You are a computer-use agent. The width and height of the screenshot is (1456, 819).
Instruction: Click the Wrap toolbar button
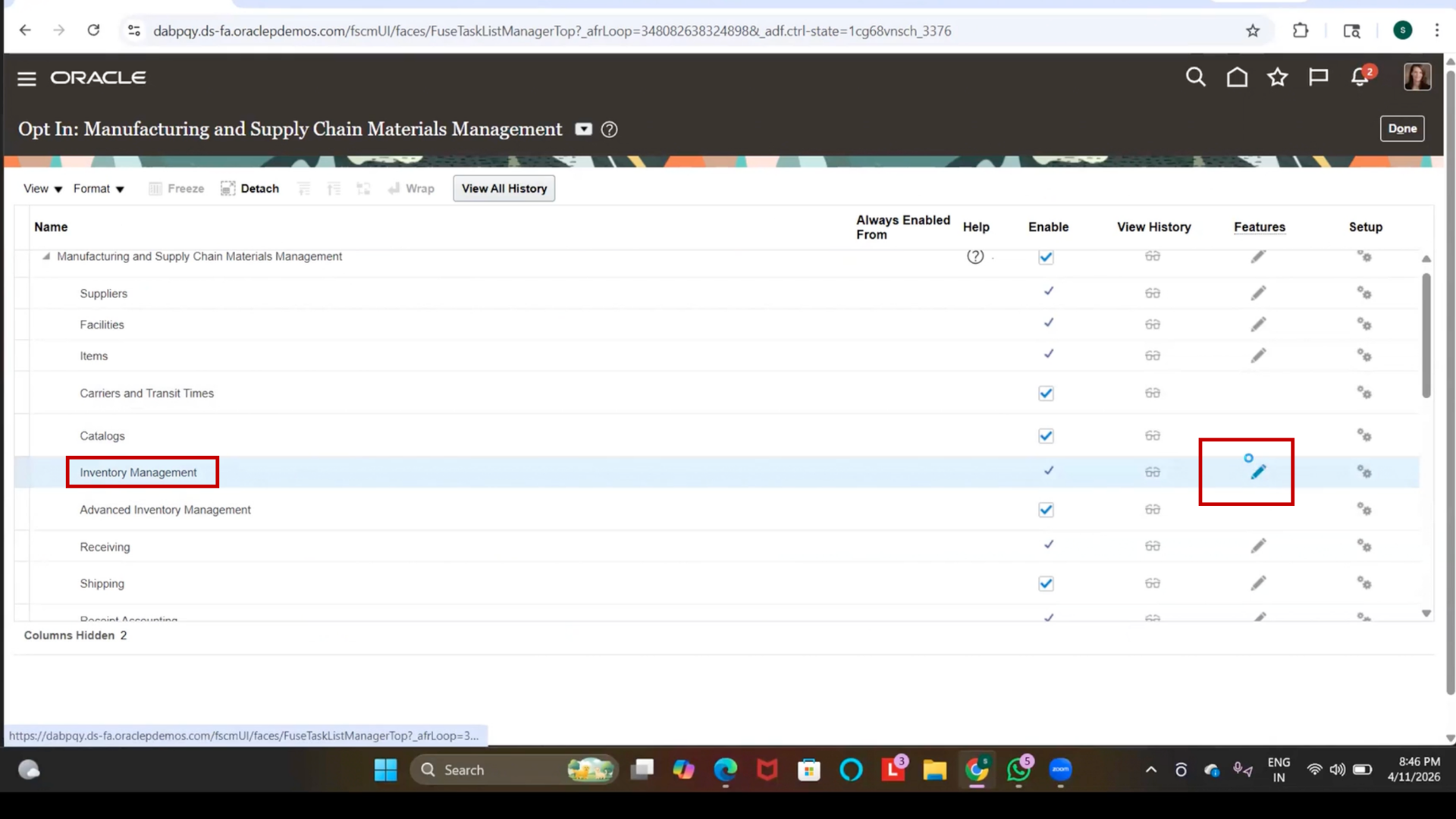click(x=410, y=188)
